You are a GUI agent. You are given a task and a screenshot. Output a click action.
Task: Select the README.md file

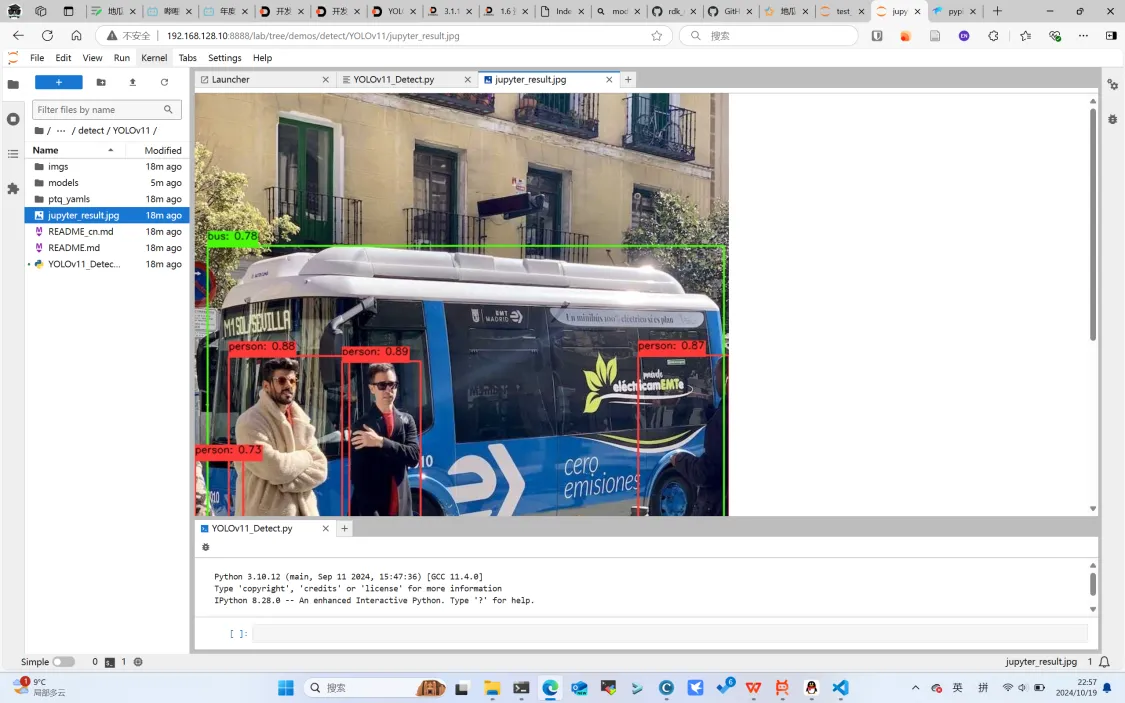107,247
